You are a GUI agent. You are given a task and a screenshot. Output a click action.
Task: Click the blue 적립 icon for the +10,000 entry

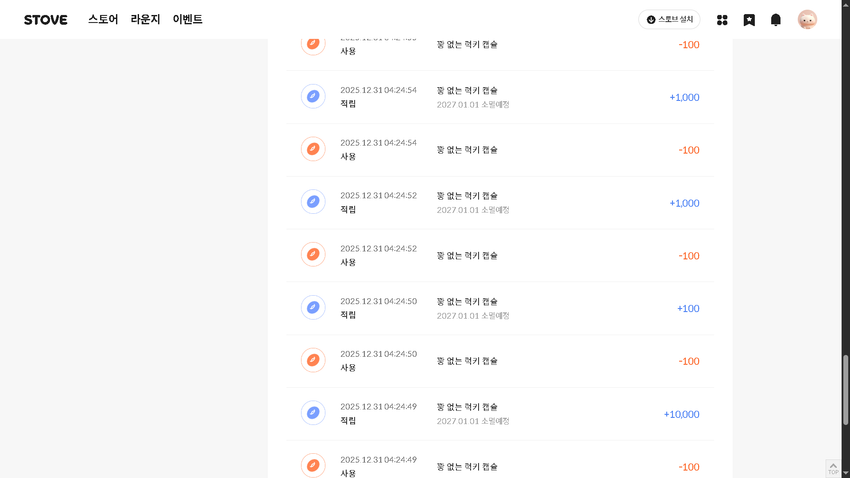click(313, 413)
